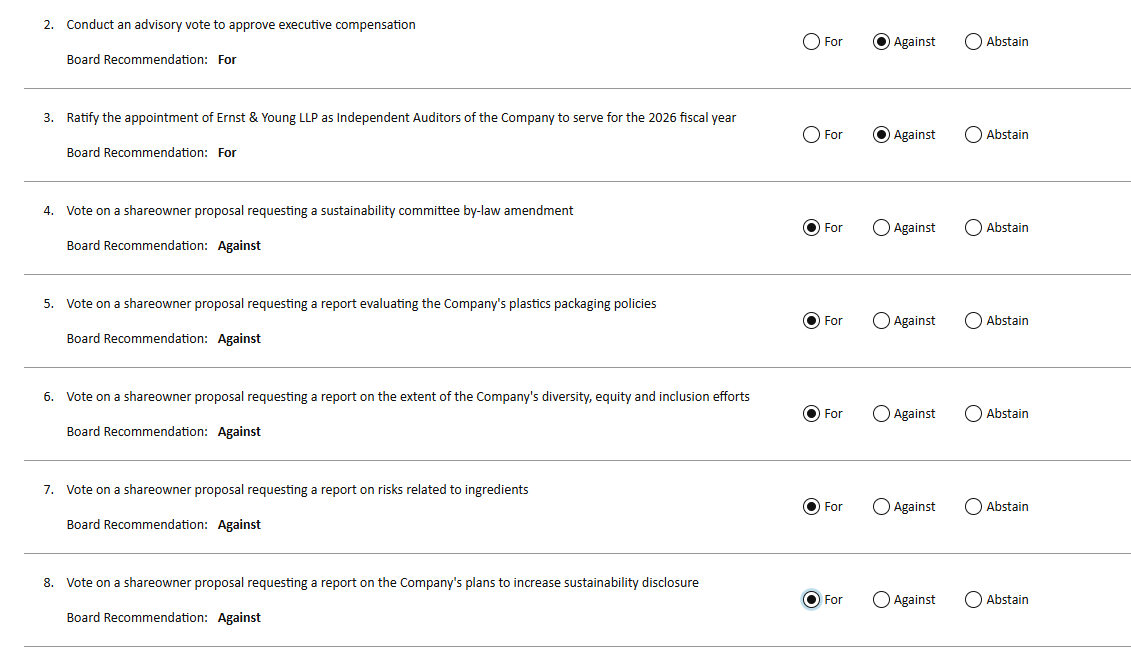
Task: Choose Against the diversity and inclusion report
Action: point(882,414)
